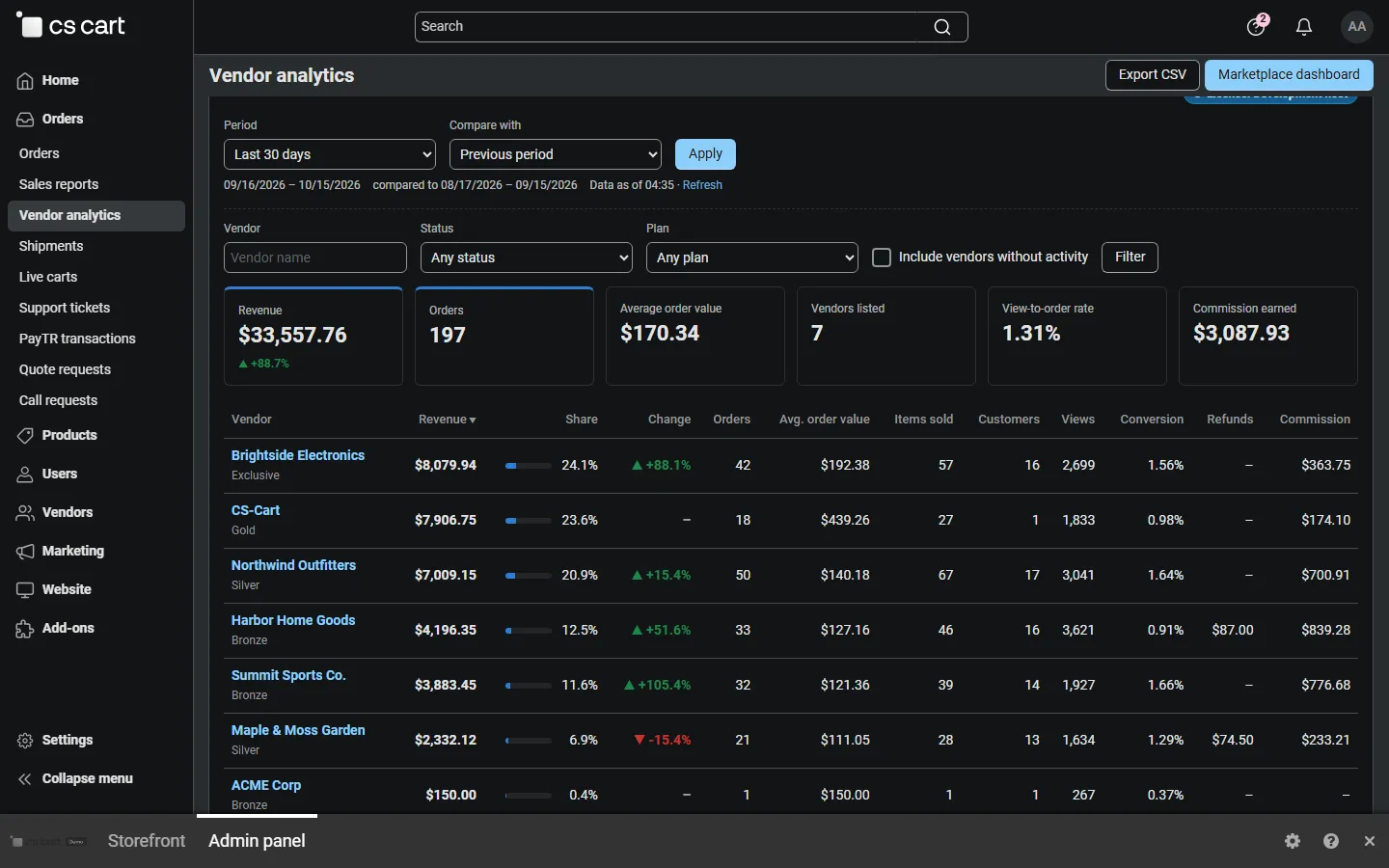This screenshot has width=1389, height=868.
Task: Open Northwind Outfitters vendor link
Action: point(293,565)
